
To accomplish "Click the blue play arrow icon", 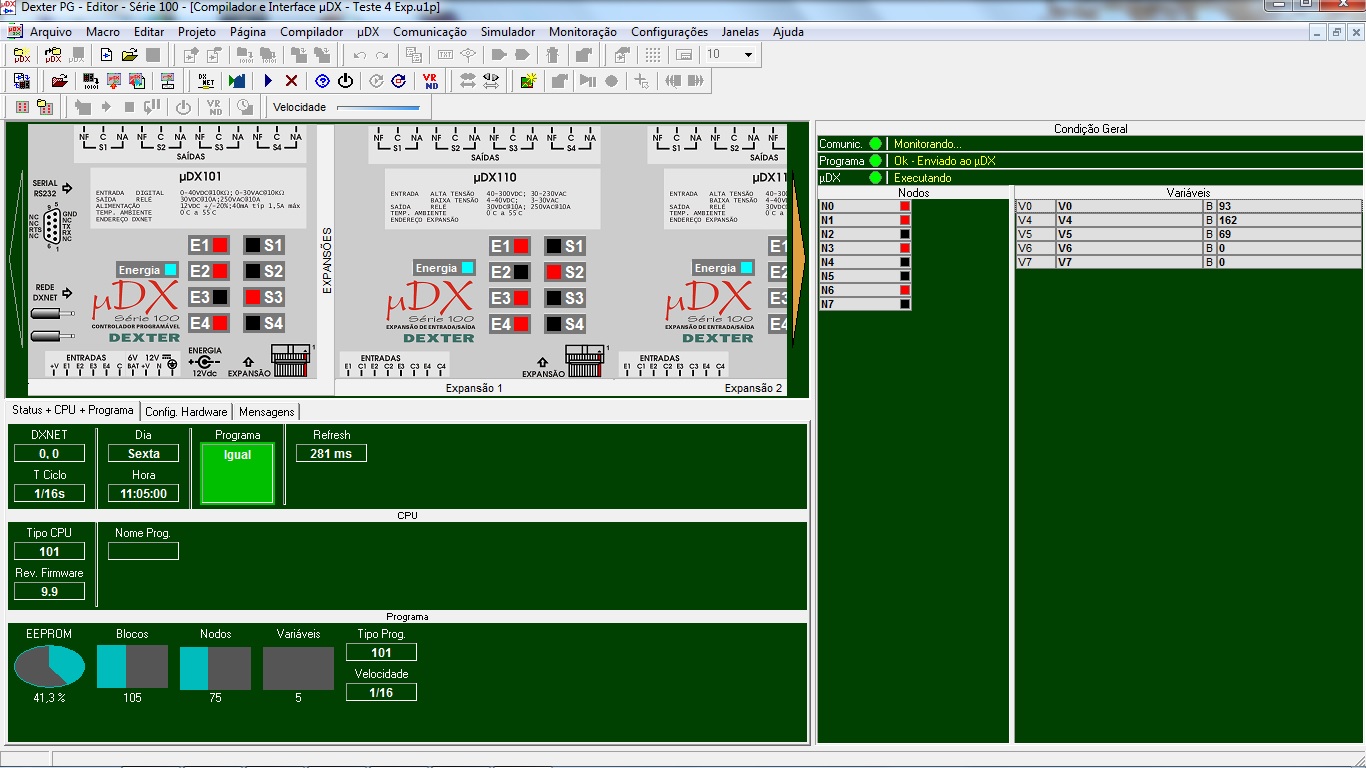I will (x=268, y=81).
